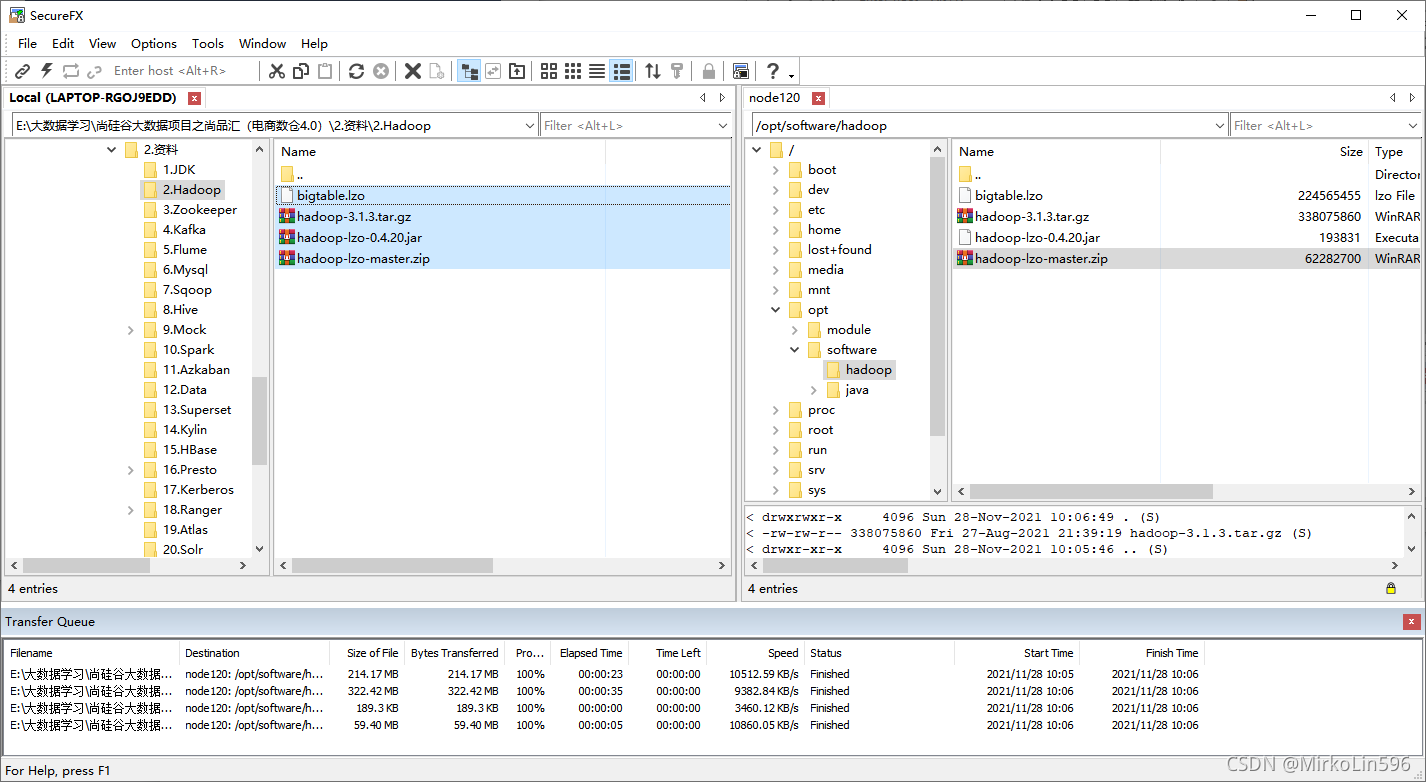The width and height of the screenshot is (1426, 782).
Task: Click the transfer queue arrows icon
Action: 653,71
